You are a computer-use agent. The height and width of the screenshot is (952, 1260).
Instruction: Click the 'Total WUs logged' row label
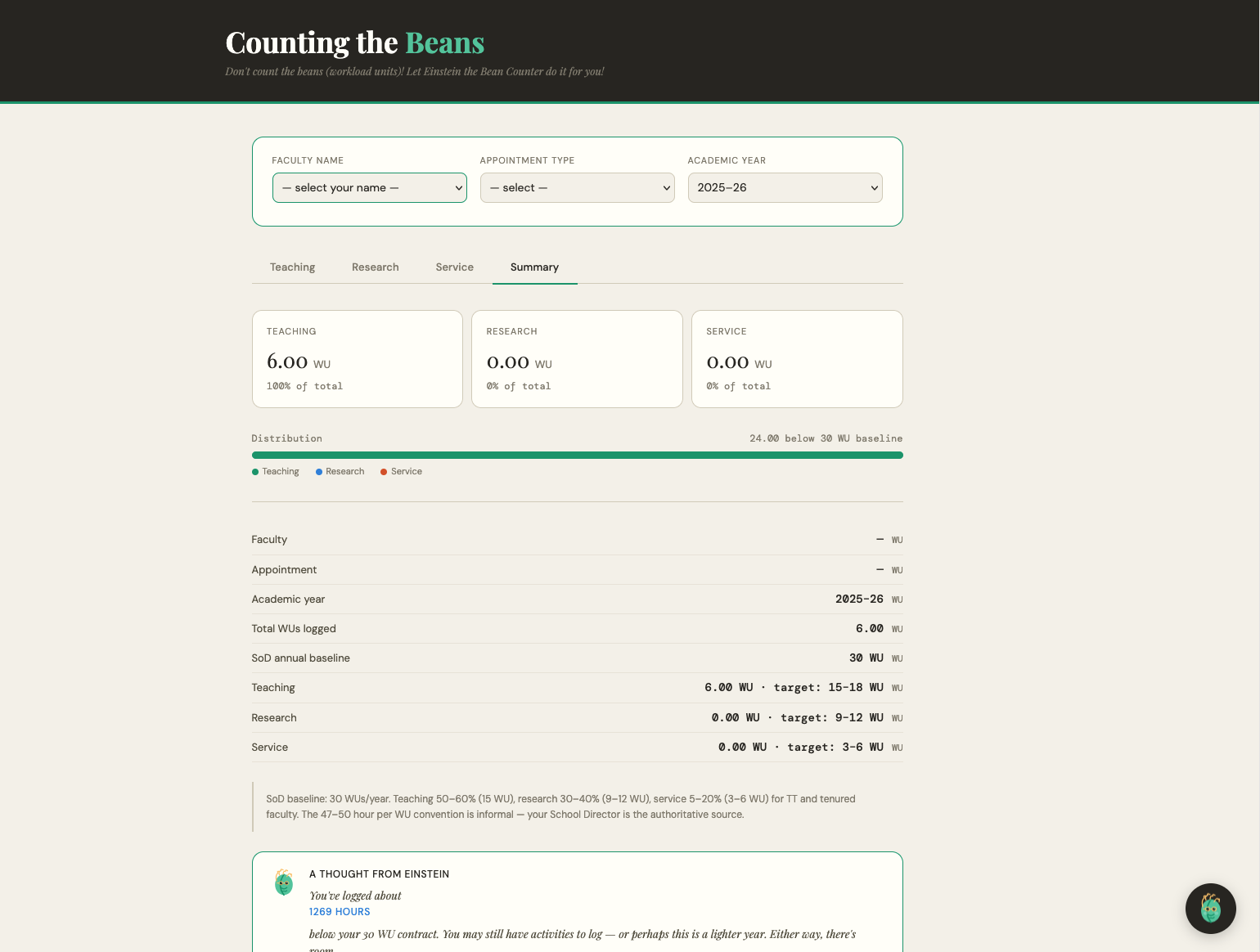[x=294, y=629]
